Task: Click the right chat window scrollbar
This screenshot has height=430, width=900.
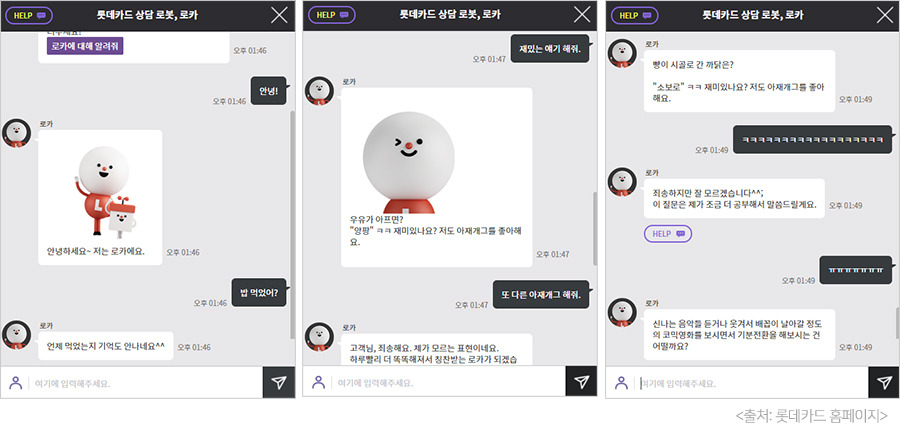Action: [897, 323]
